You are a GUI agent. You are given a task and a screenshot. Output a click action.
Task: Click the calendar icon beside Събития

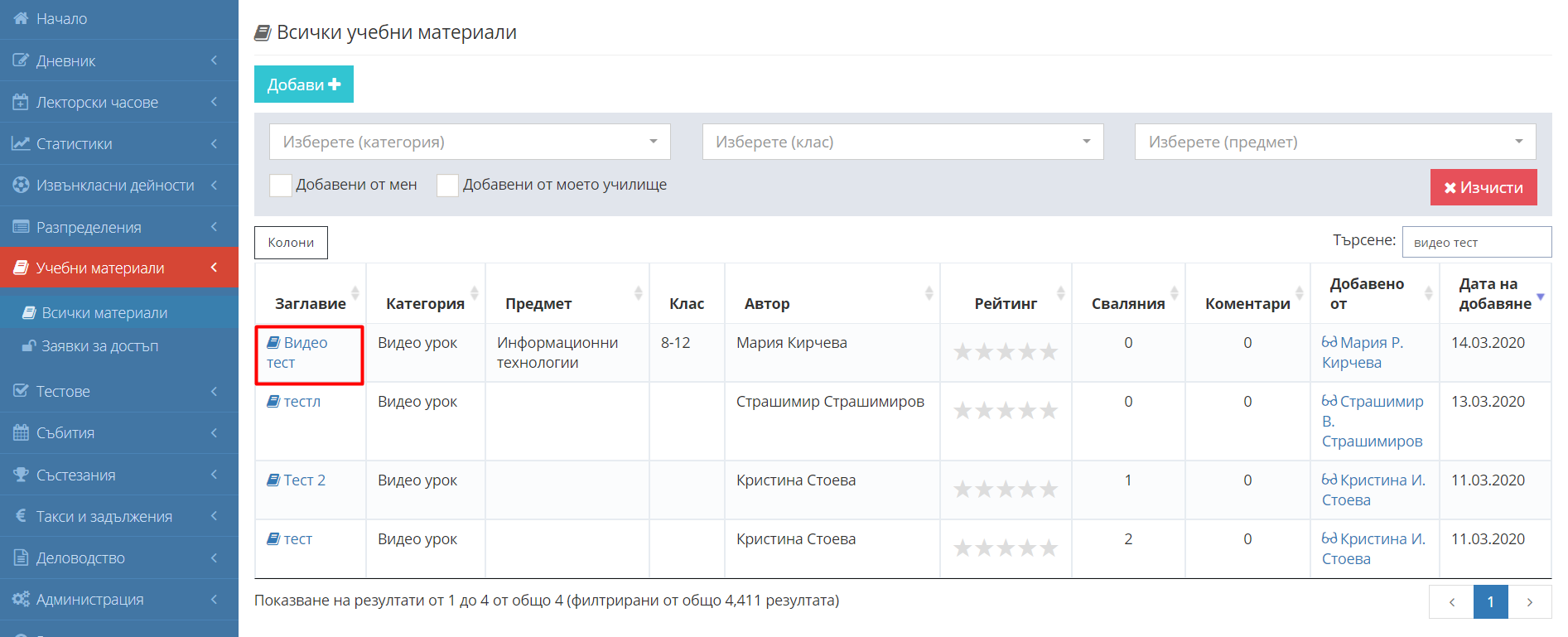[21, 432]
